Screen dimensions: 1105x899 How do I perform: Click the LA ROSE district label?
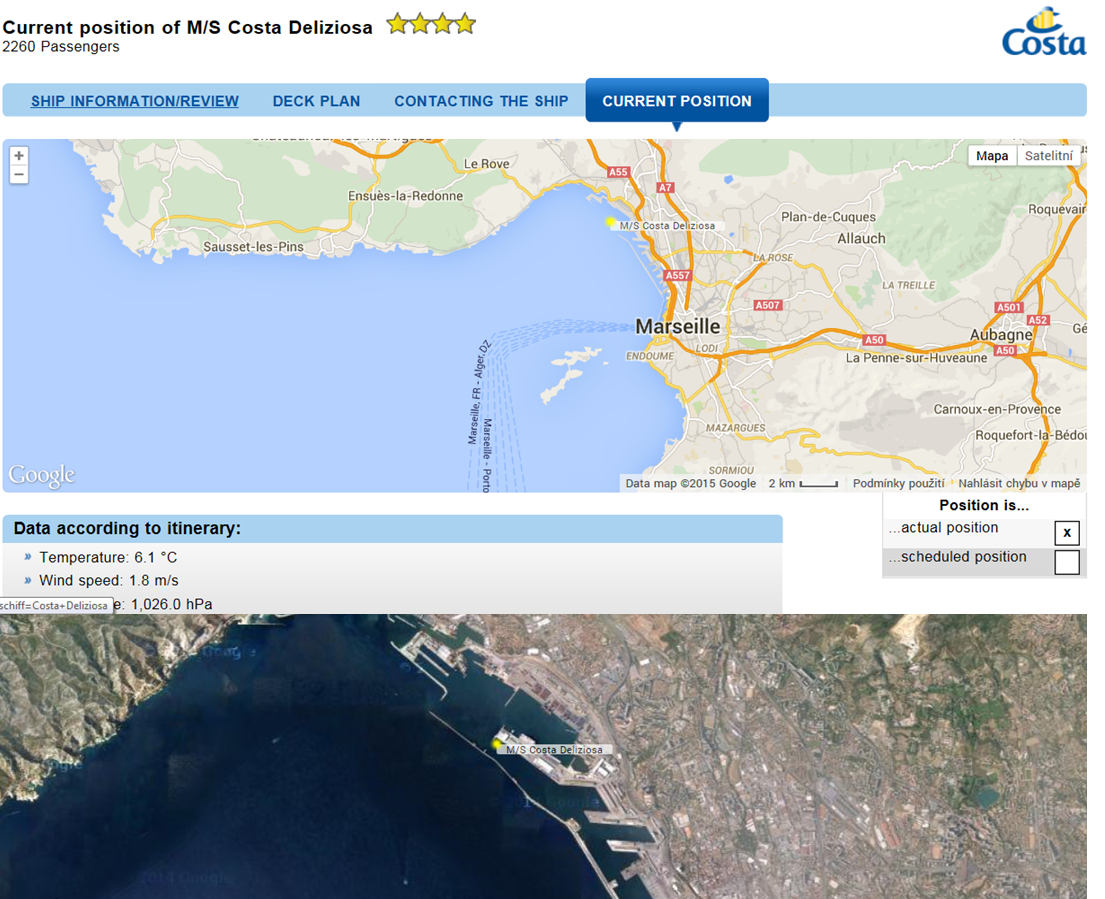coord(773,258)
